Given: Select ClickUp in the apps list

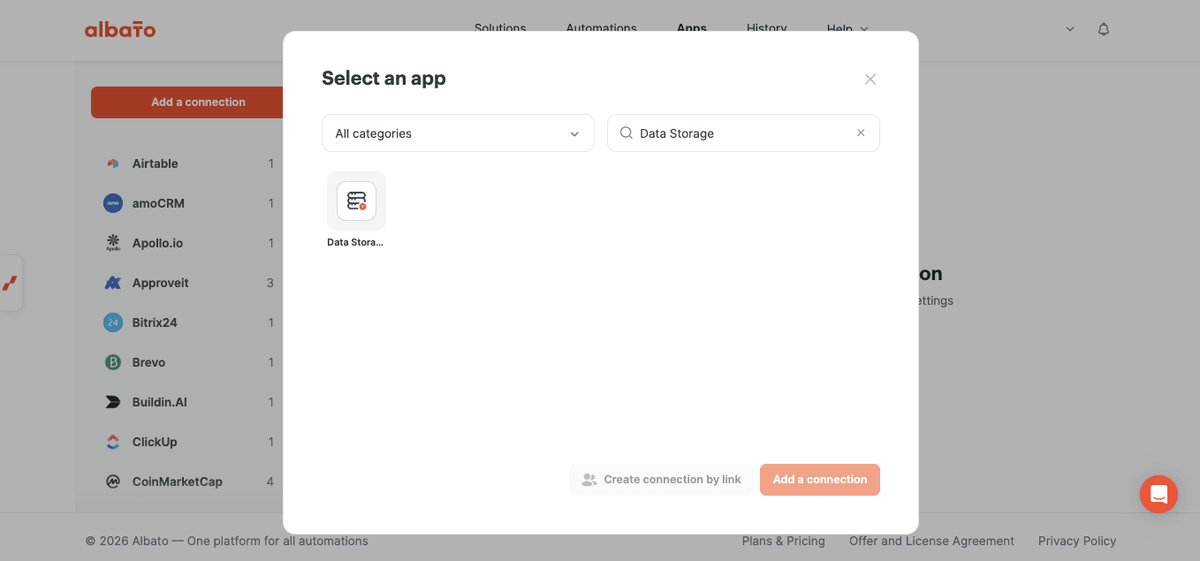Looking at the screenshot, I should (x=188, y=442).
